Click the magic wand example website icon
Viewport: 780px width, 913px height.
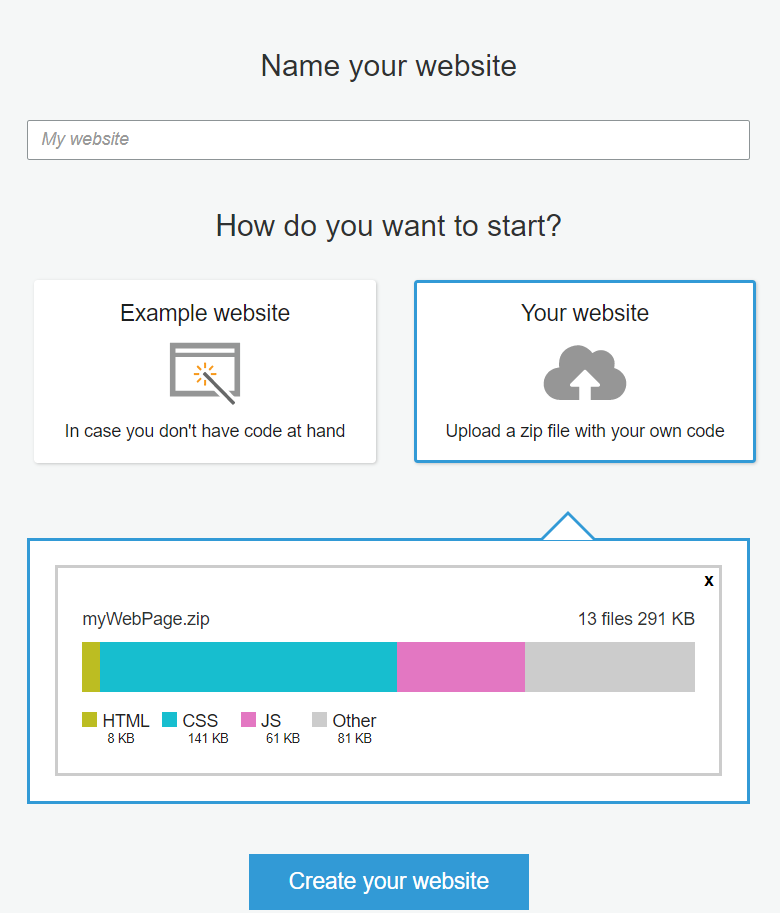205,373
